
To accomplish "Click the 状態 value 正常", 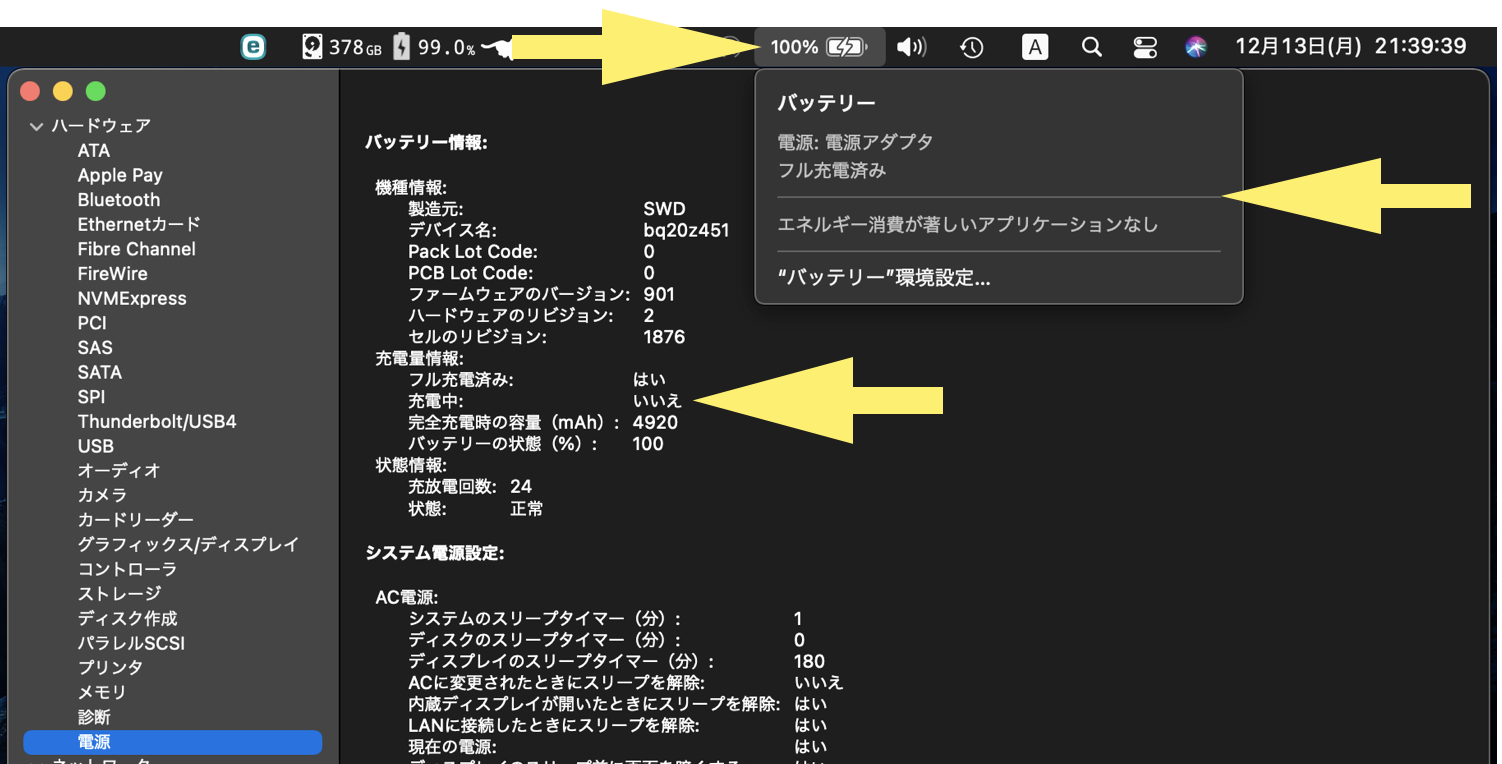I will coord(527,509).
